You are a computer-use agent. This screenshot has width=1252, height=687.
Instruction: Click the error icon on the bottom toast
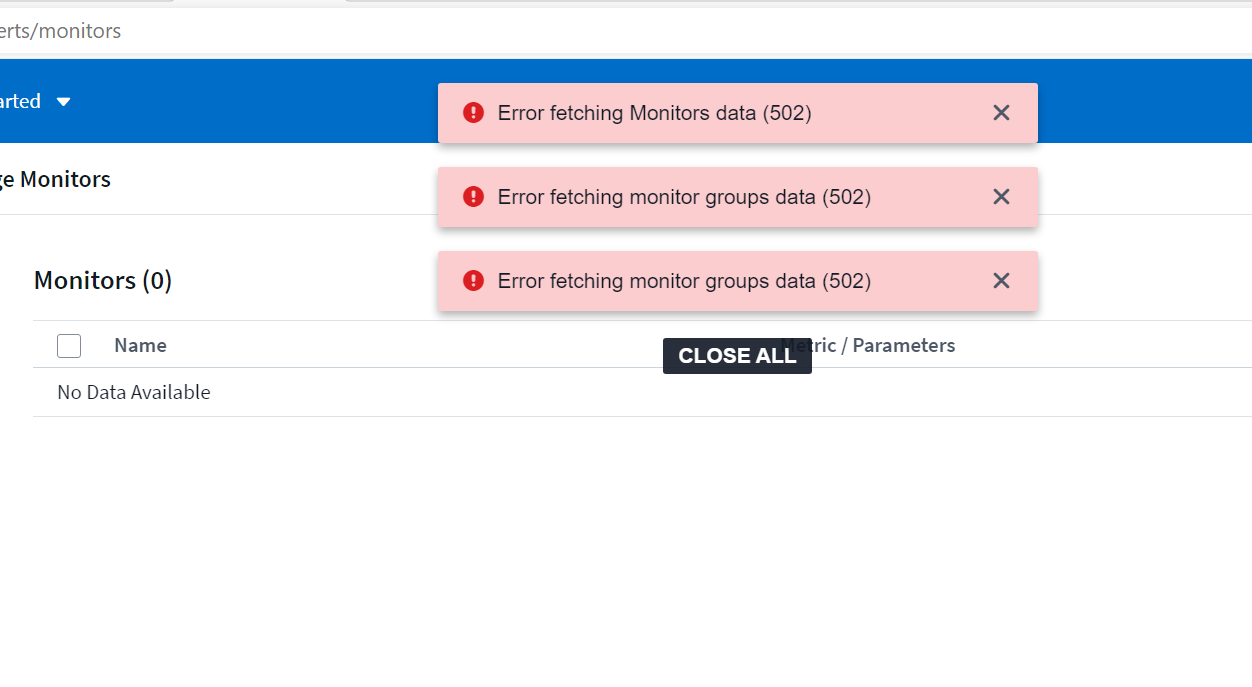tap(474, 281)
